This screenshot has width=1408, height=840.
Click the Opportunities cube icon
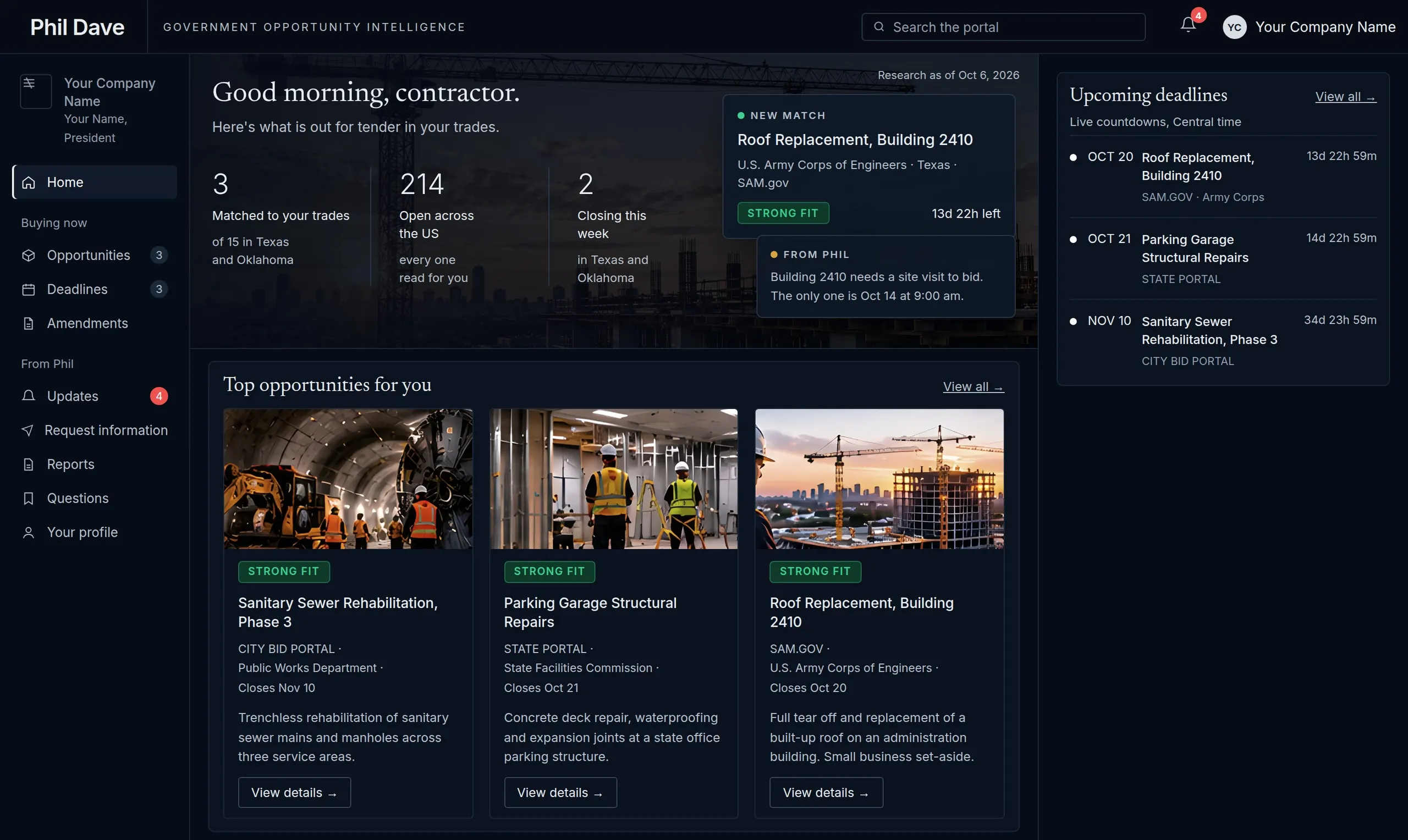tap(28, 255)
